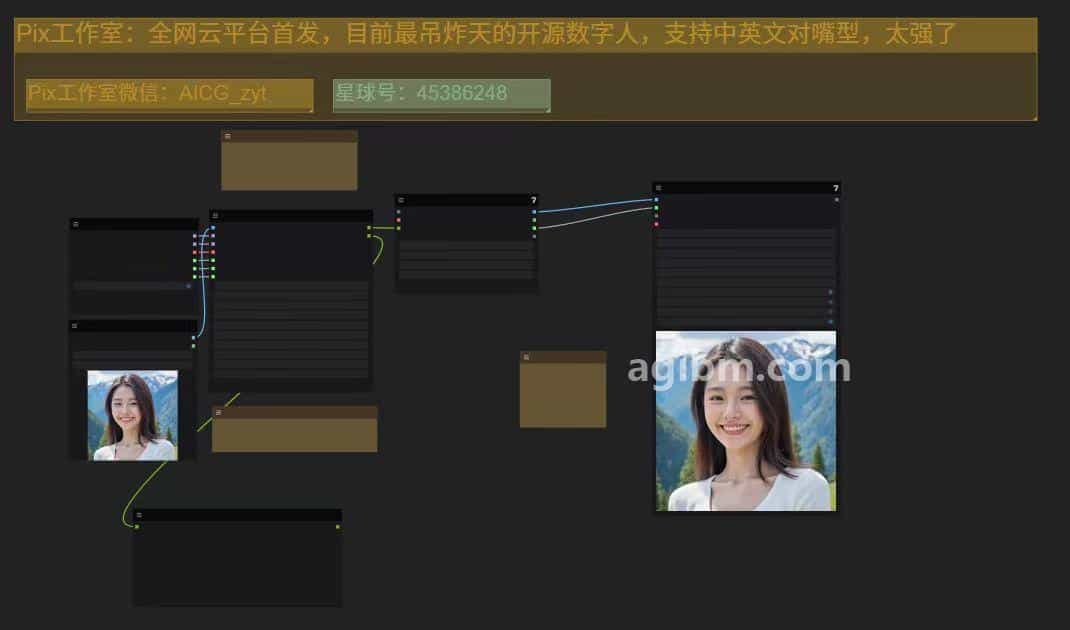Click blue output port on small center node
Viewport: 1070px width, 630px height.
click(x=534, y=212)
